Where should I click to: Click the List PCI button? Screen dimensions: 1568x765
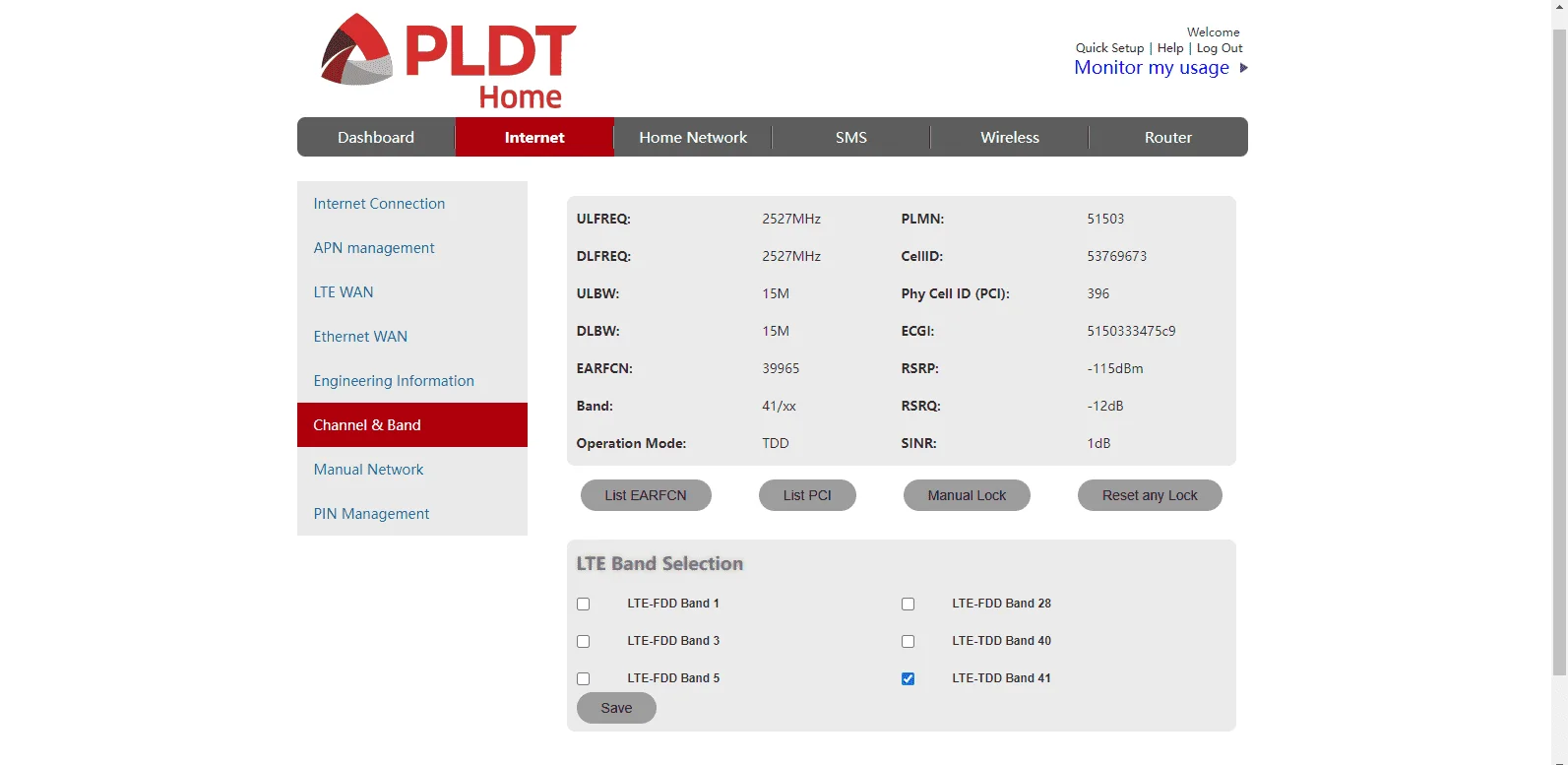[807, 495]
